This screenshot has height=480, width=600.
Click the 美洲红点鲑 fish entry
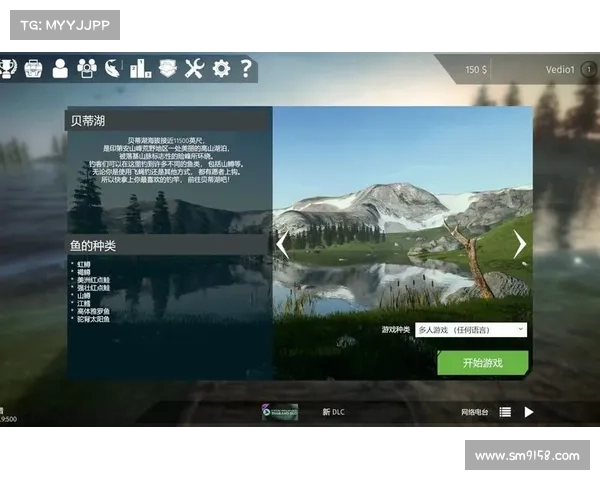(93, 280)
